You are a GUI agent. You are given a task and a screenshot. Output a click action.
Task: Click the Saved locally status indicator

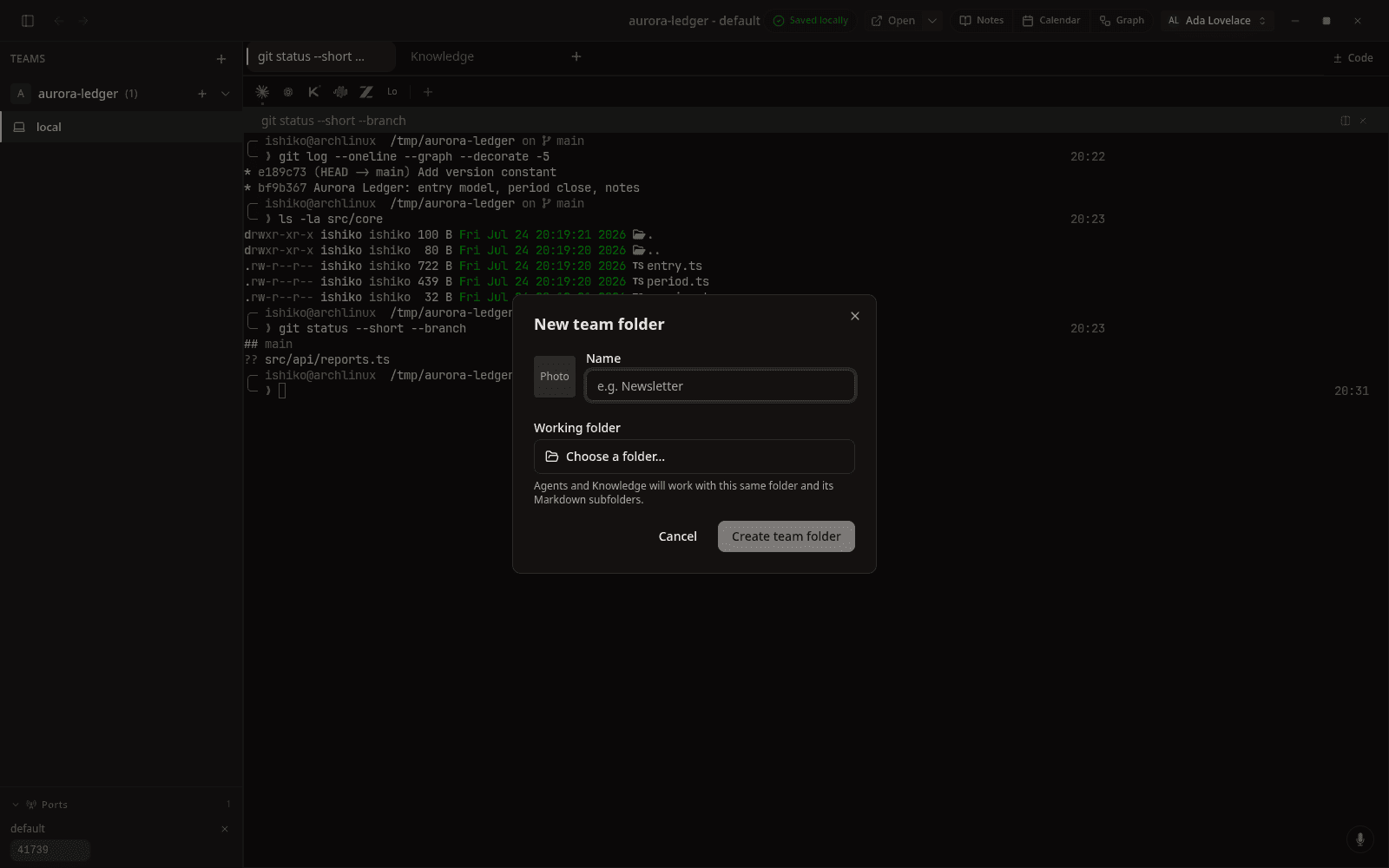point(811,21)
